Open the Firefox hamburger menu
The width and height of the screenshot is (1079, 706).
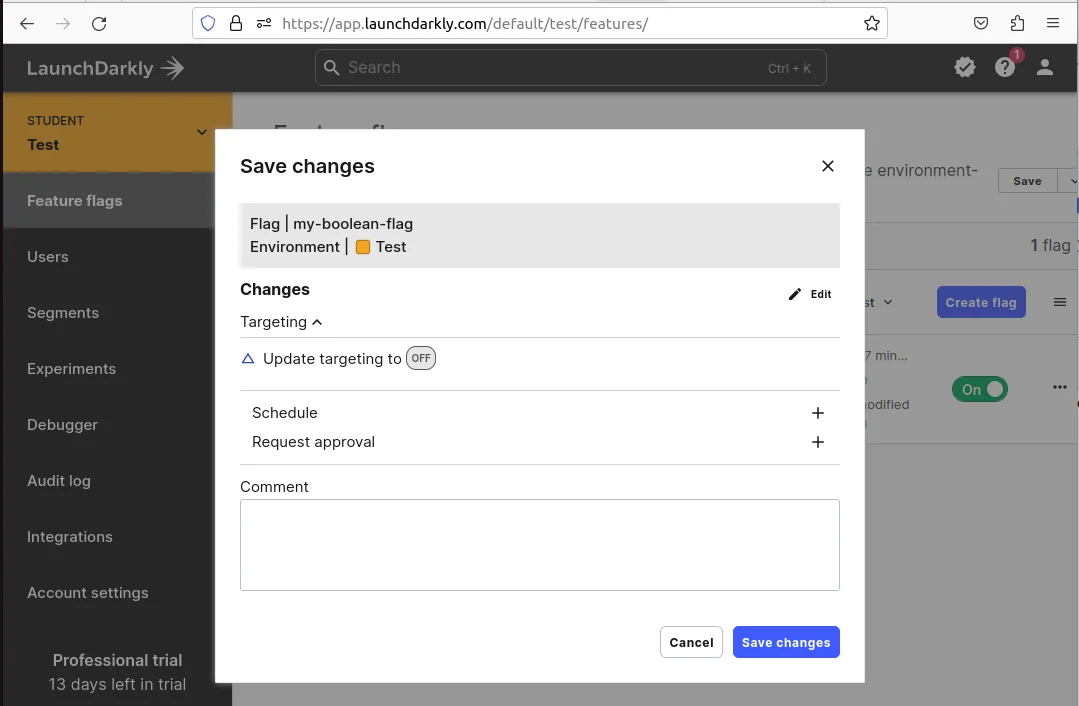1052,23
